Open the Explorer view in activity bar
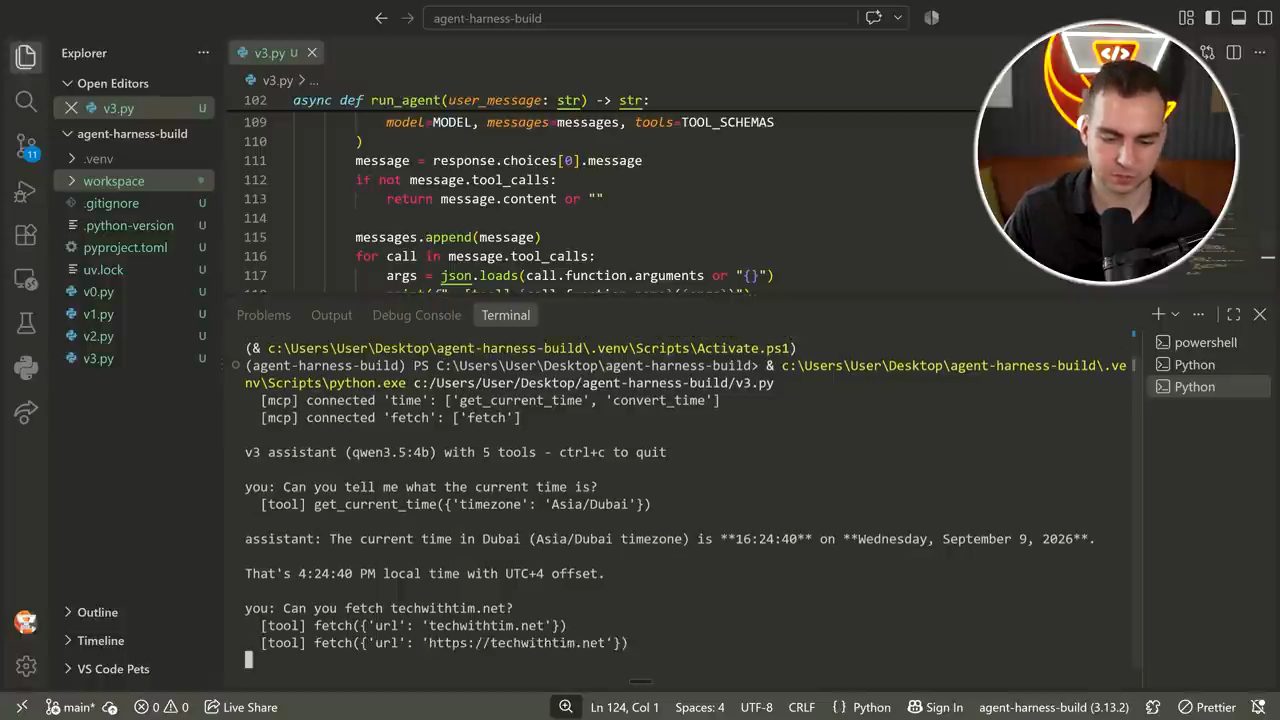 coord(26,56)
